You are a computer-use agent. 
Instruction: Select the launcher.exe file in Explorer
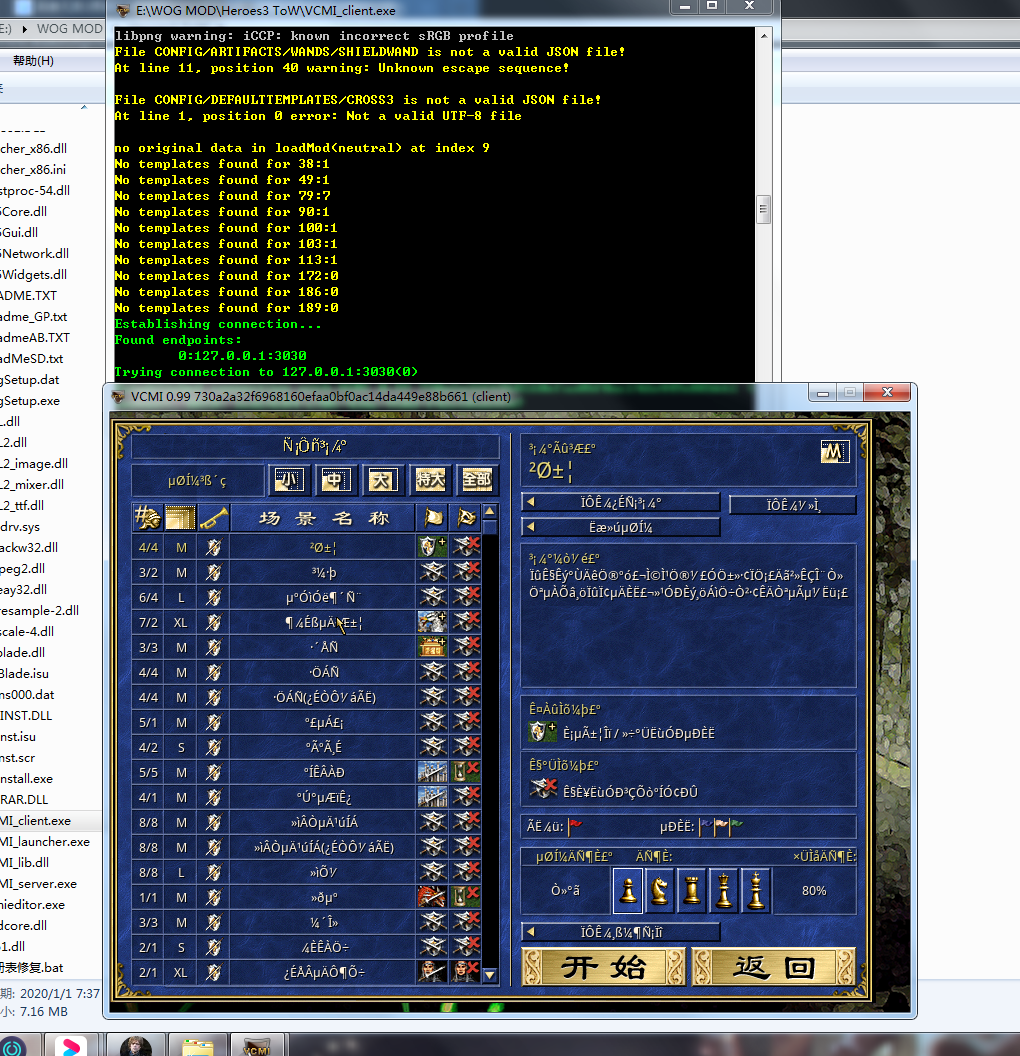[45, 842]
